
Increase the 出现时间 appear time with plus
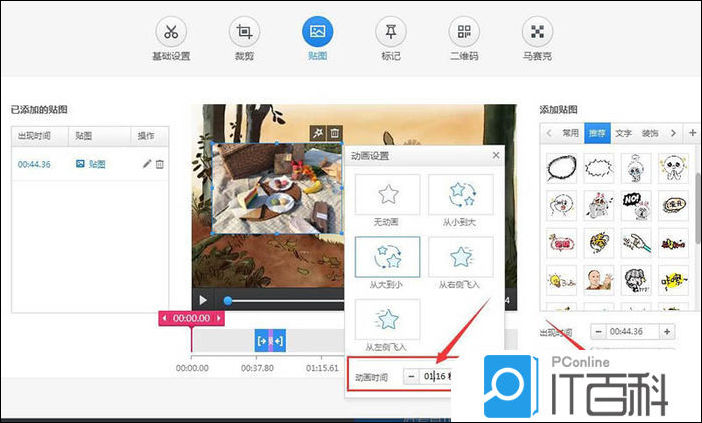(x=667, y=332)
